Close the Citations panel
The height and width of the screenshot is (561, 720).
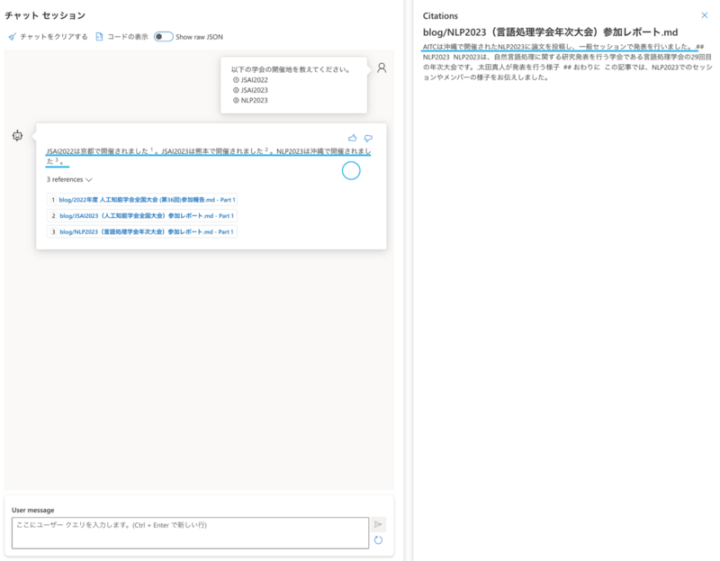coord(705,15)
